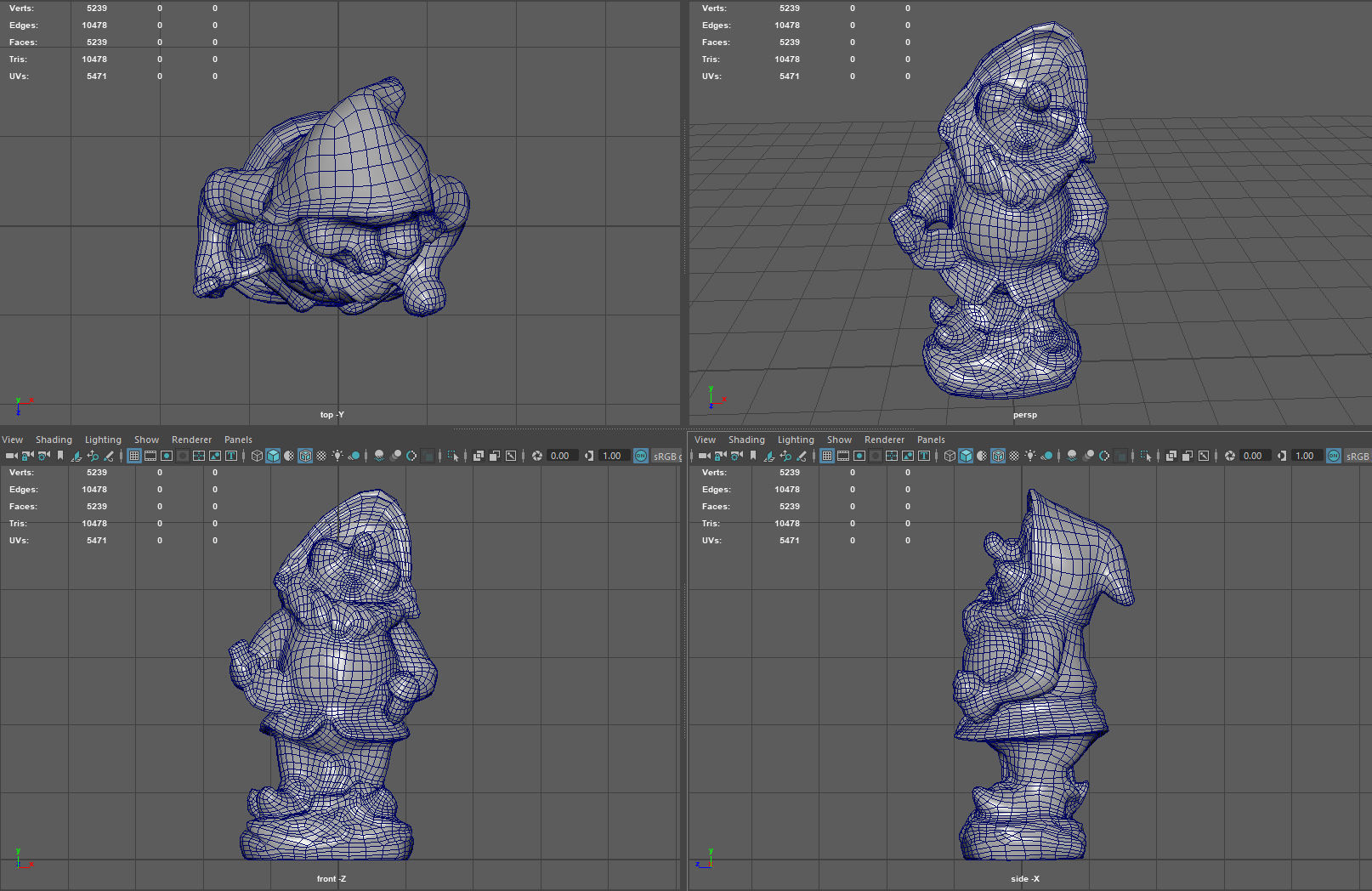Open sRGB color space dropdown, front panel
The width and height of the screenshot is (1372, 891).
(666, 456)
